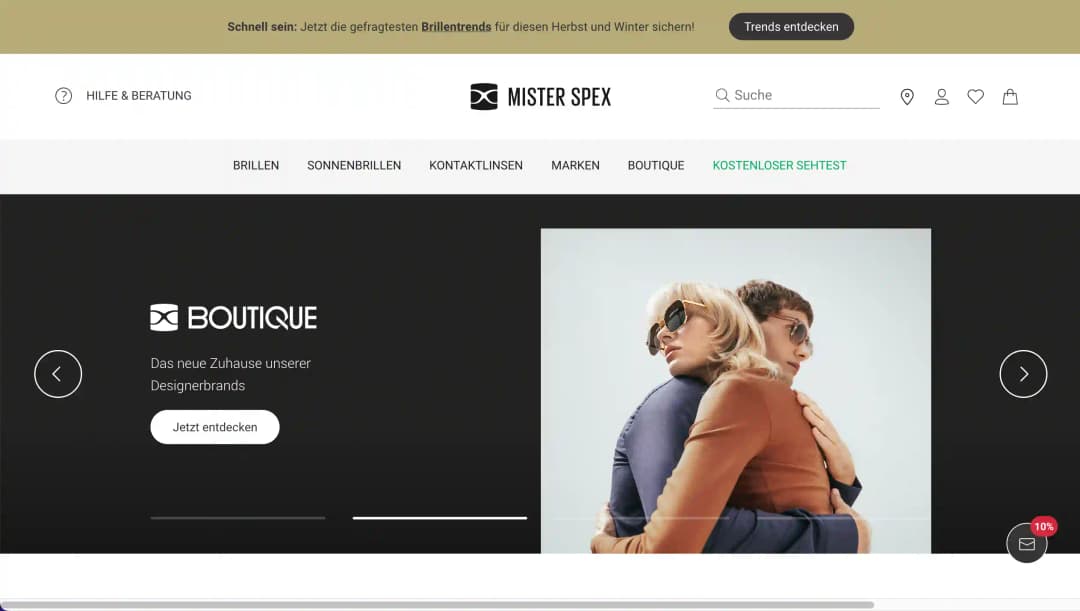Open the Sonnenbrillen menu
Screen dimensions: 1080x611
354,166
